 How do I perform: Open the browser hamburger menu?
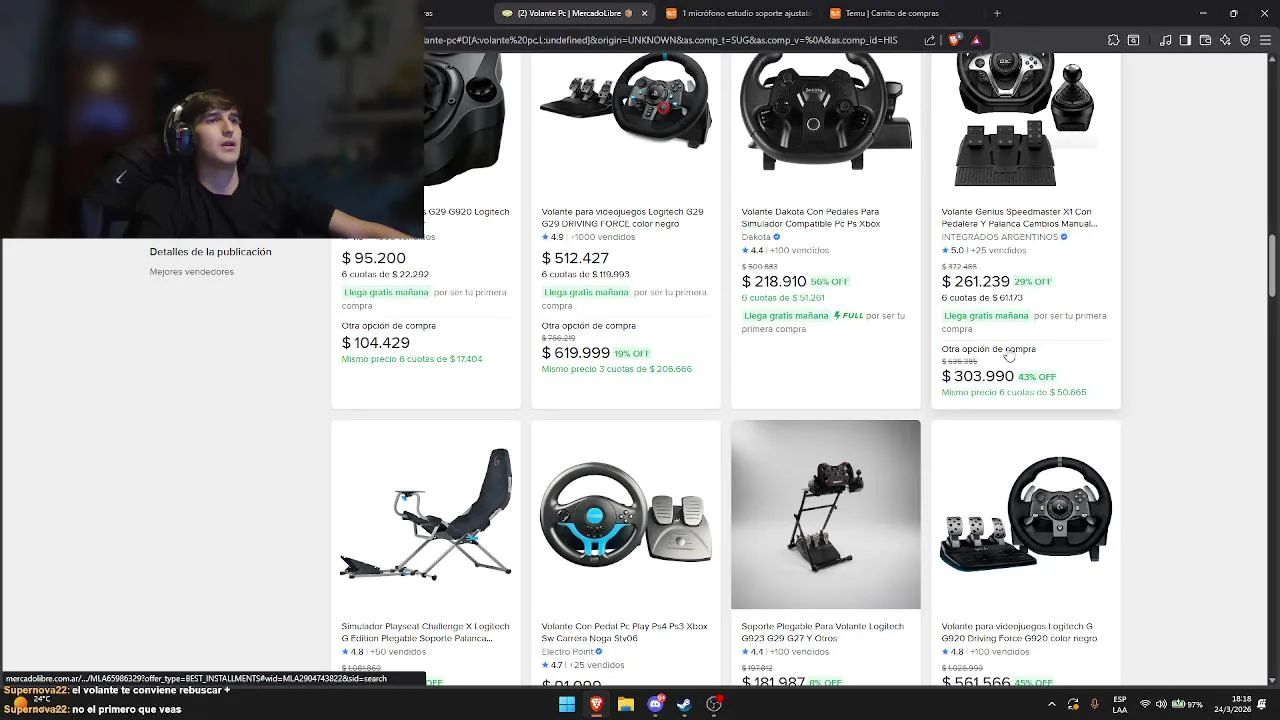click(x=1265, y=40)
